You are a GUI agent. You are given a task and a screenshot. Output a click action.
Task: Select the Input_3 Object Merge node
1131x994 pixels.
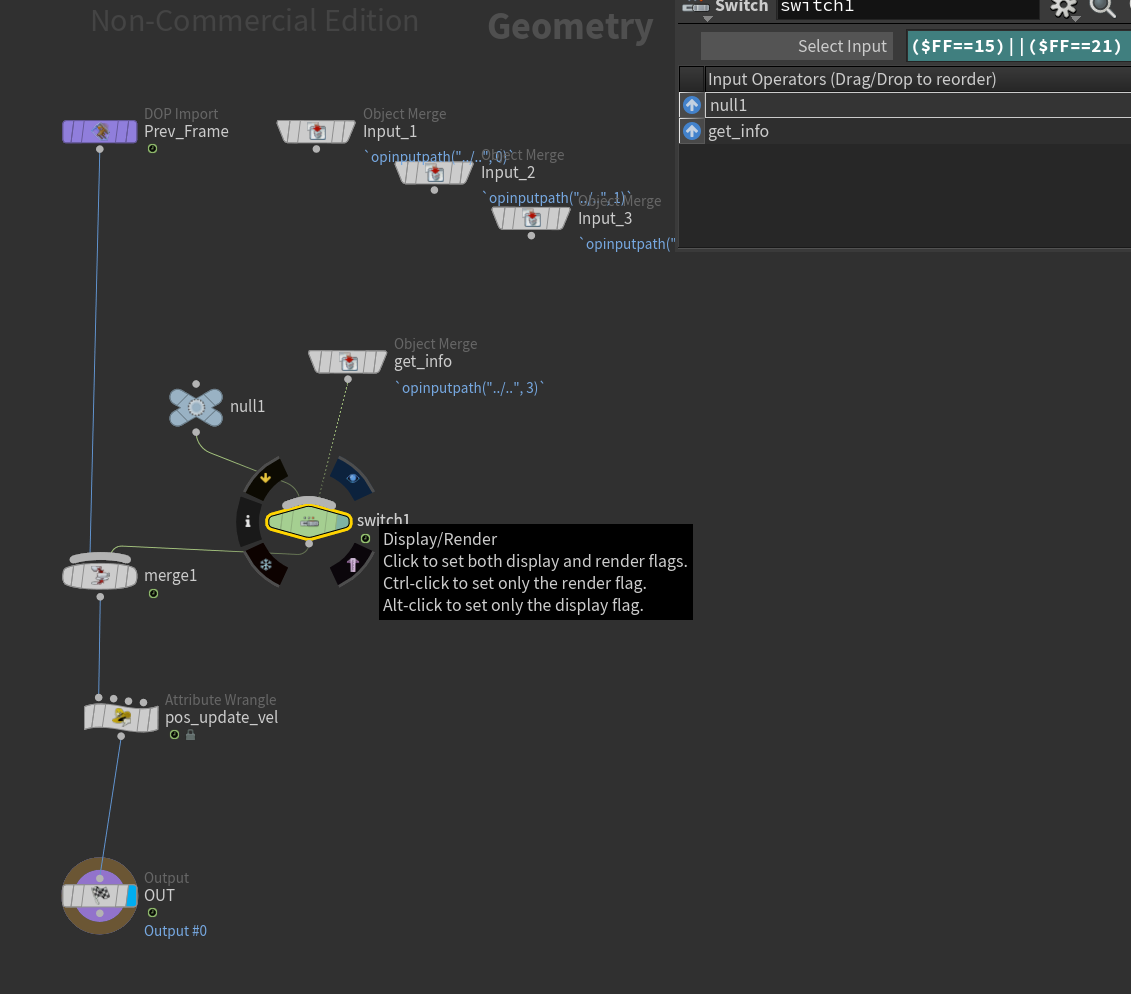coord(531,218)
